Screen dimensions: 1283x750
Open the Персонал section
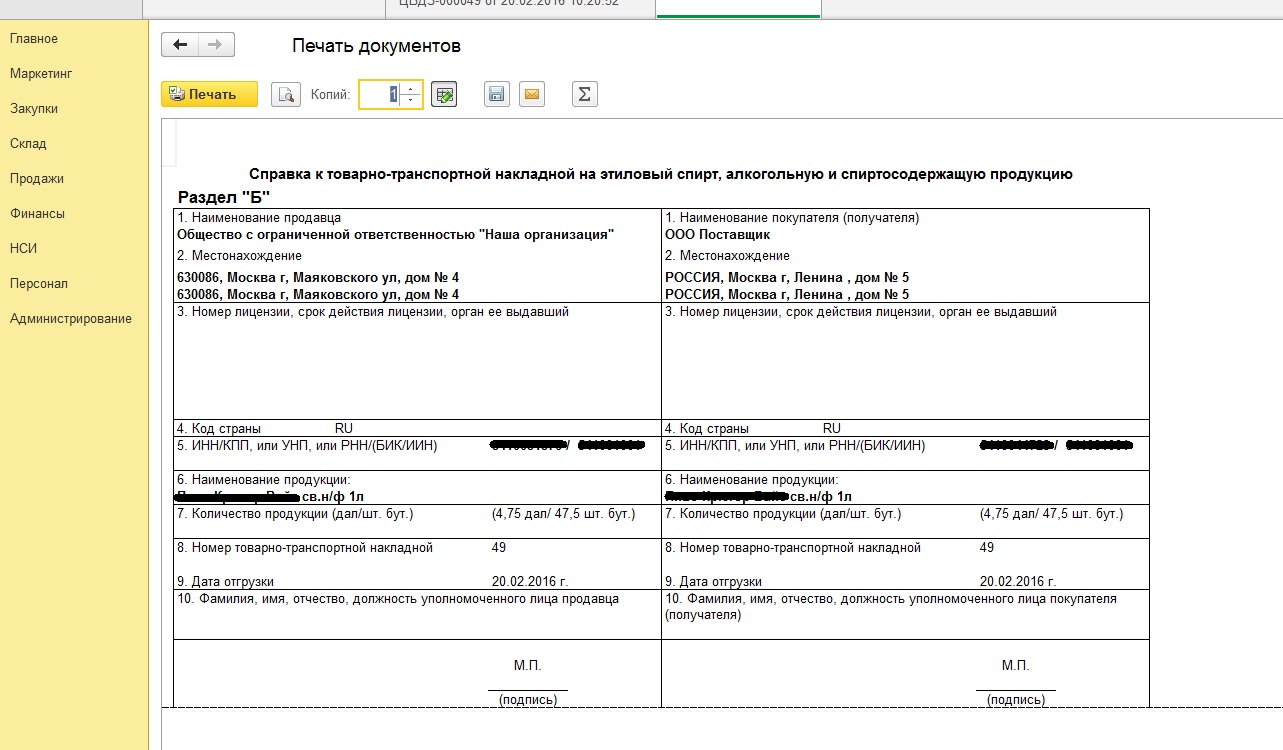[39, 284]
